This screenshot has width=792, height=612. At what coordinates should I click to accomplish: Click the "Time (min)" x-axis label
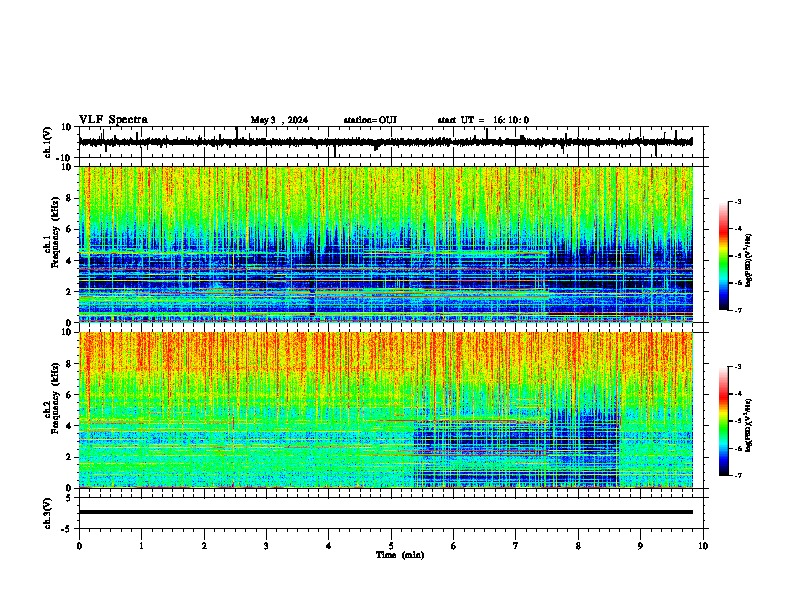(400, 555)
